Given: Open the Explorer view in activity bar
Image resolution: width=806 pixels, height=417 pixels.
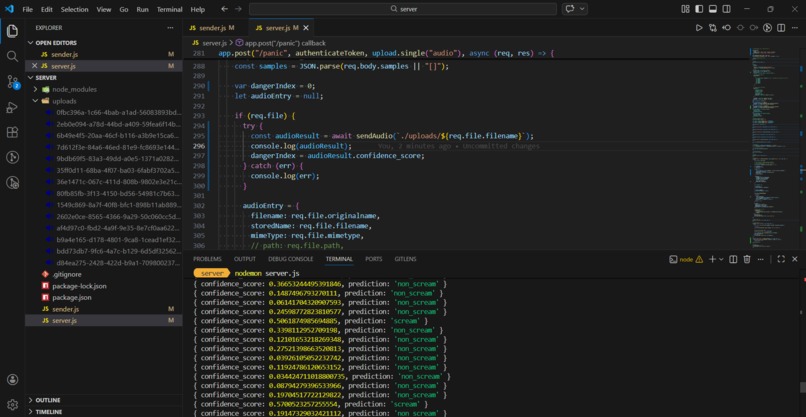Looking at the screenshot, I should tap(12, 31).
